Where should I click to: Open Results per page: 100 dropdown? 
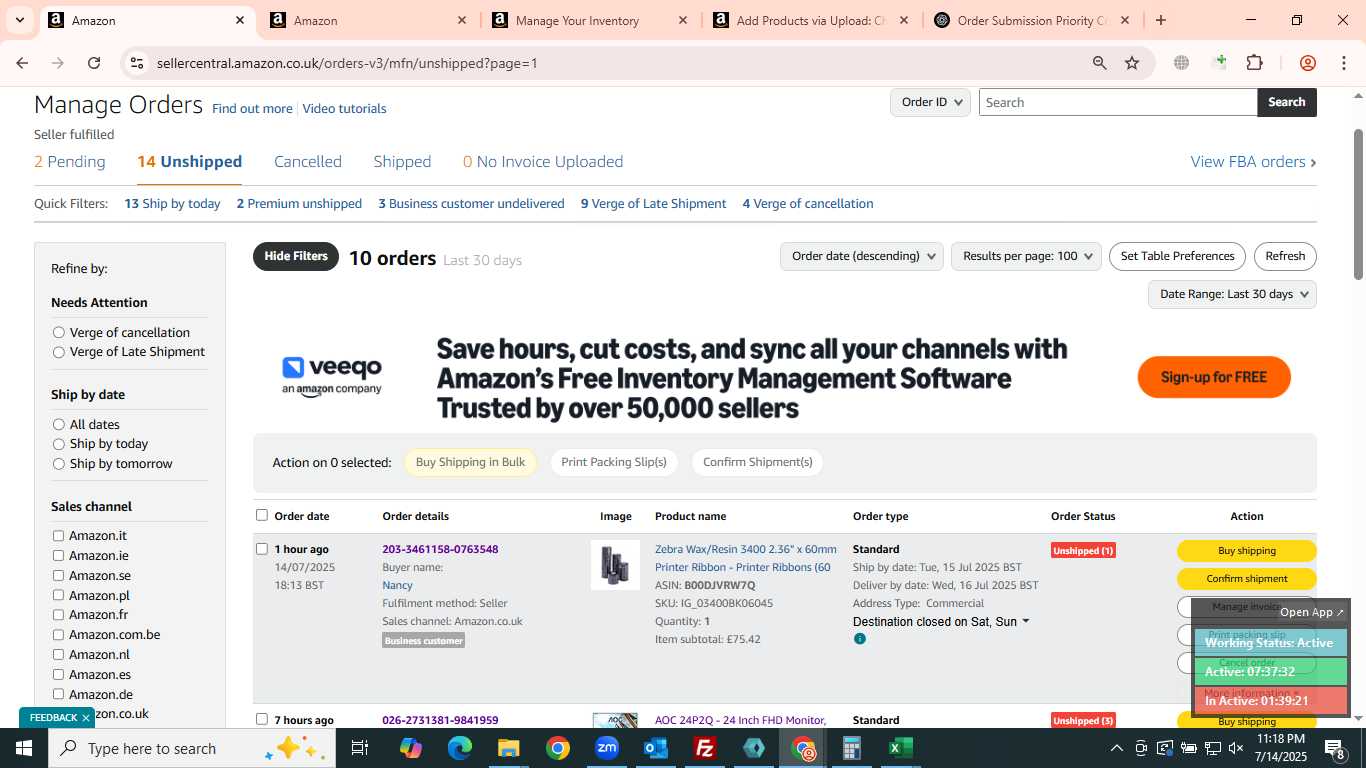coord(1026,256)
